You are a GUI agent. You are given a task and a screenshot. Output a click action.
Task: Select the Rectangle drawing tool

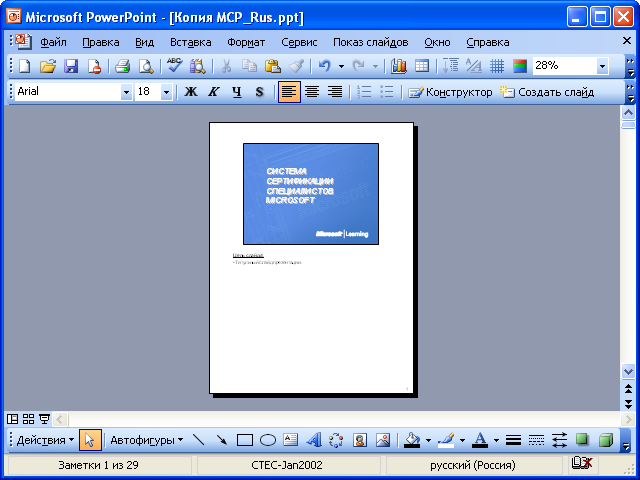tap(245, 440)
